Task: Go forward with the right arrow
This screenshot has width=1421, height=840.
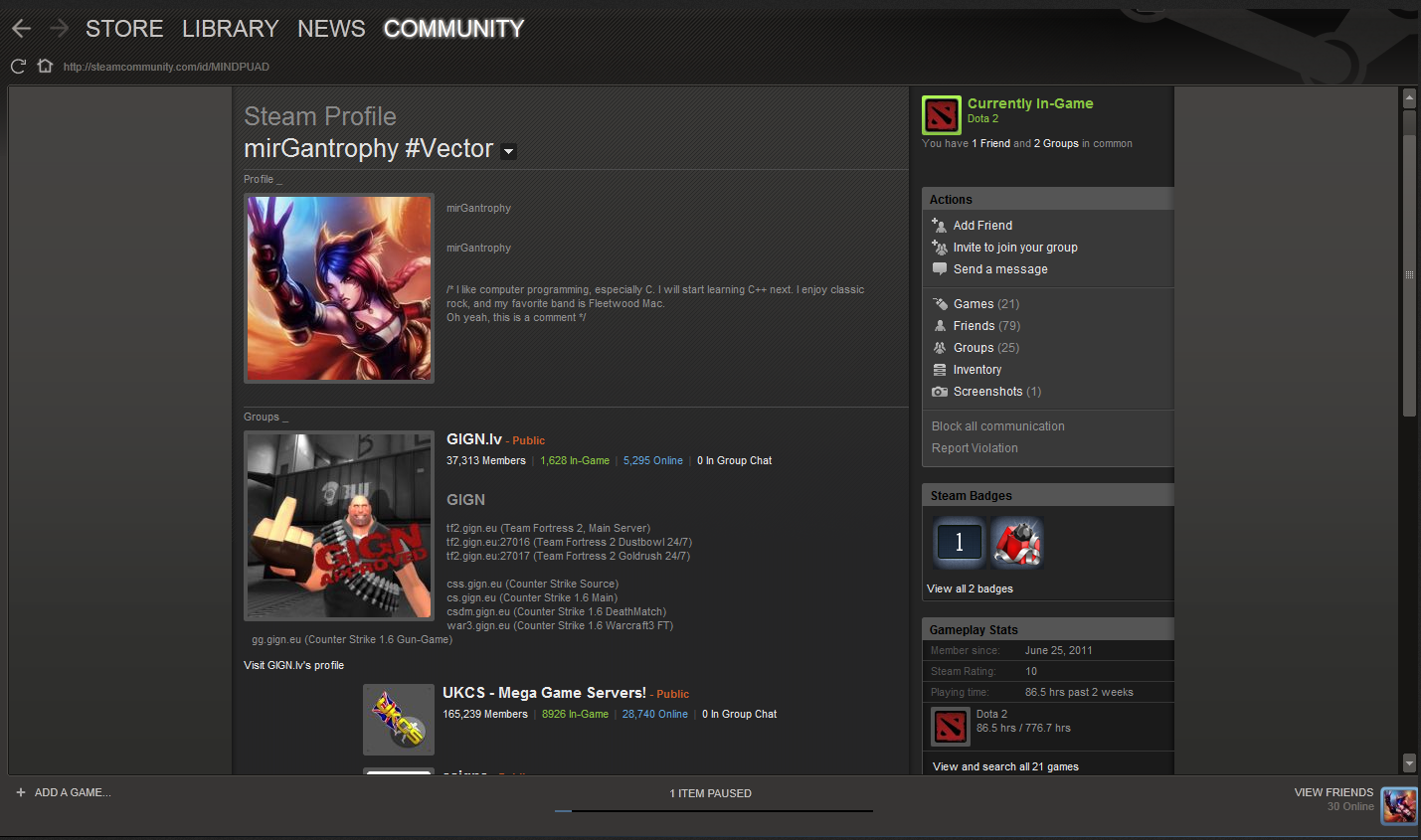Action: 59,29
